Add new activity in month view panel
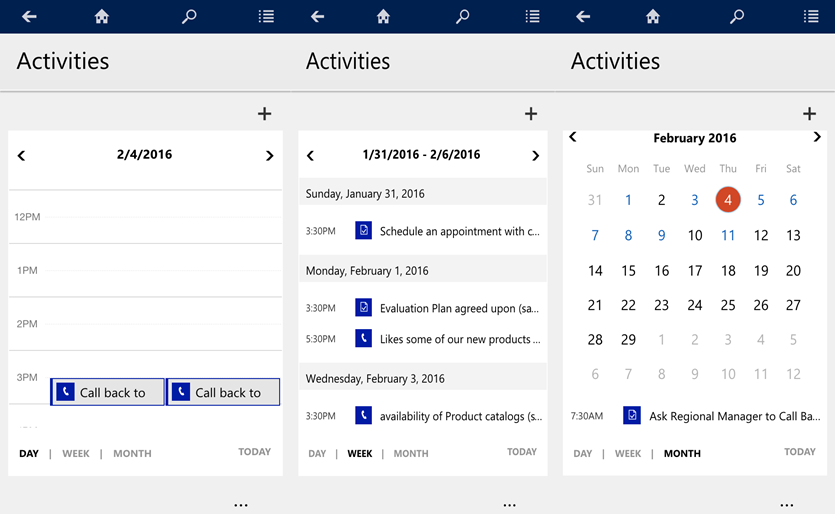This screenshot has width=835, height=514. point(809,114)
